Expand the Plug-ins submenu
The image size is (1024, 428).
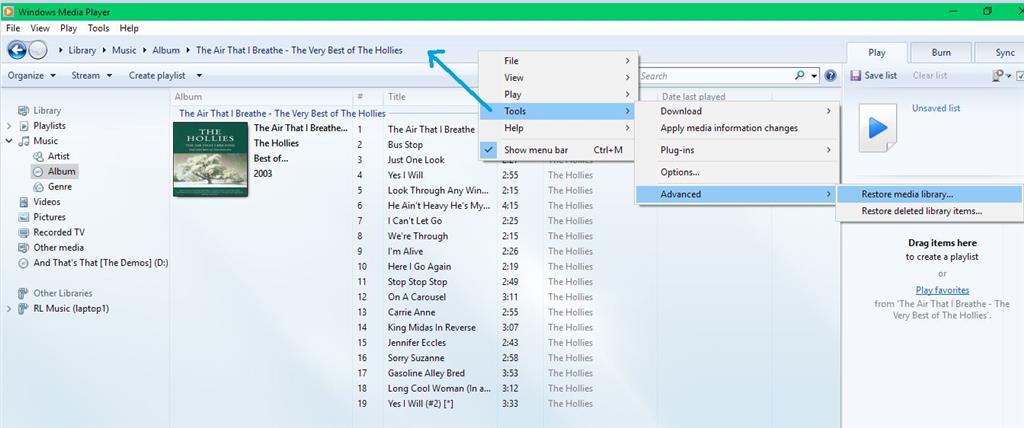pos(737,150)
